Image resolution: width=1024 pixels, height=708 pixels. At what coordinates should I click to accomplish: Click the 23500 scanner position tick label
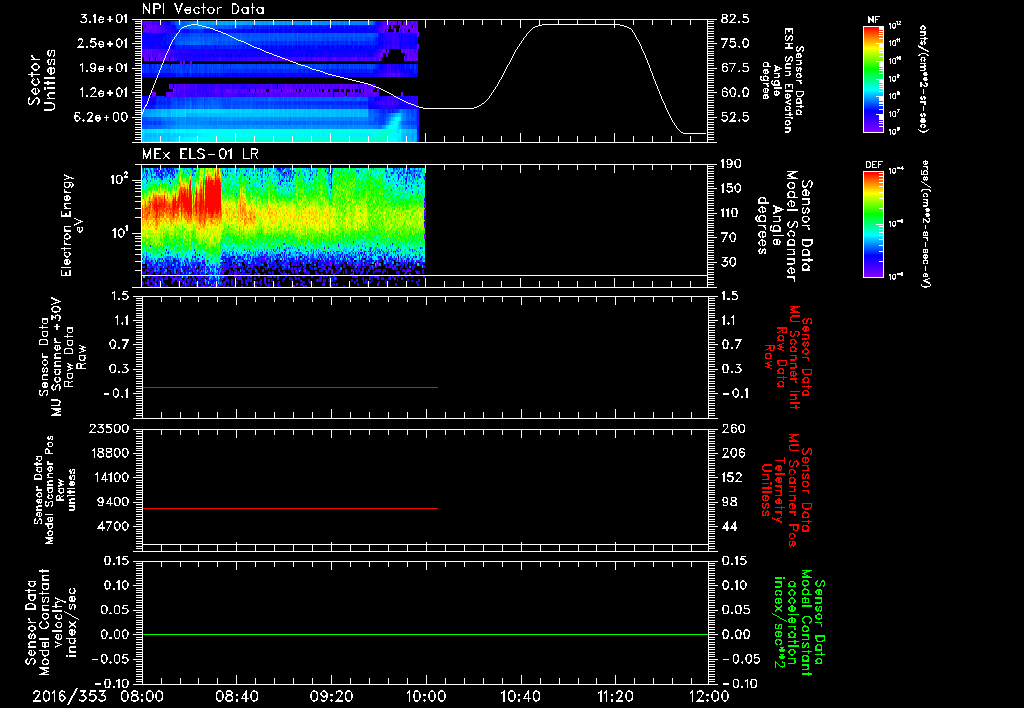110,429
